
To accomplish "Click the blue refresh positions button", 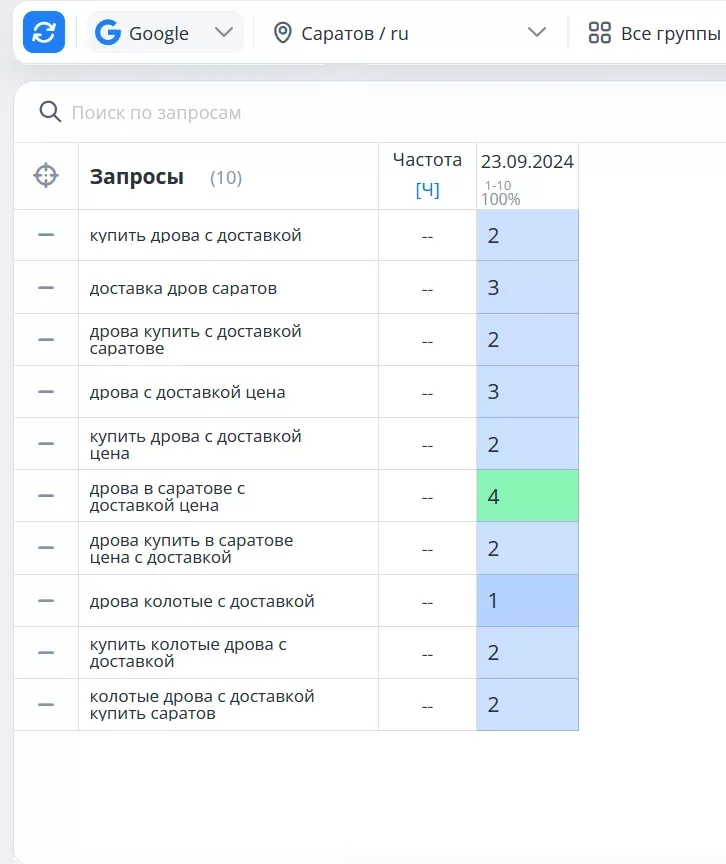I will tap(44, 33).
